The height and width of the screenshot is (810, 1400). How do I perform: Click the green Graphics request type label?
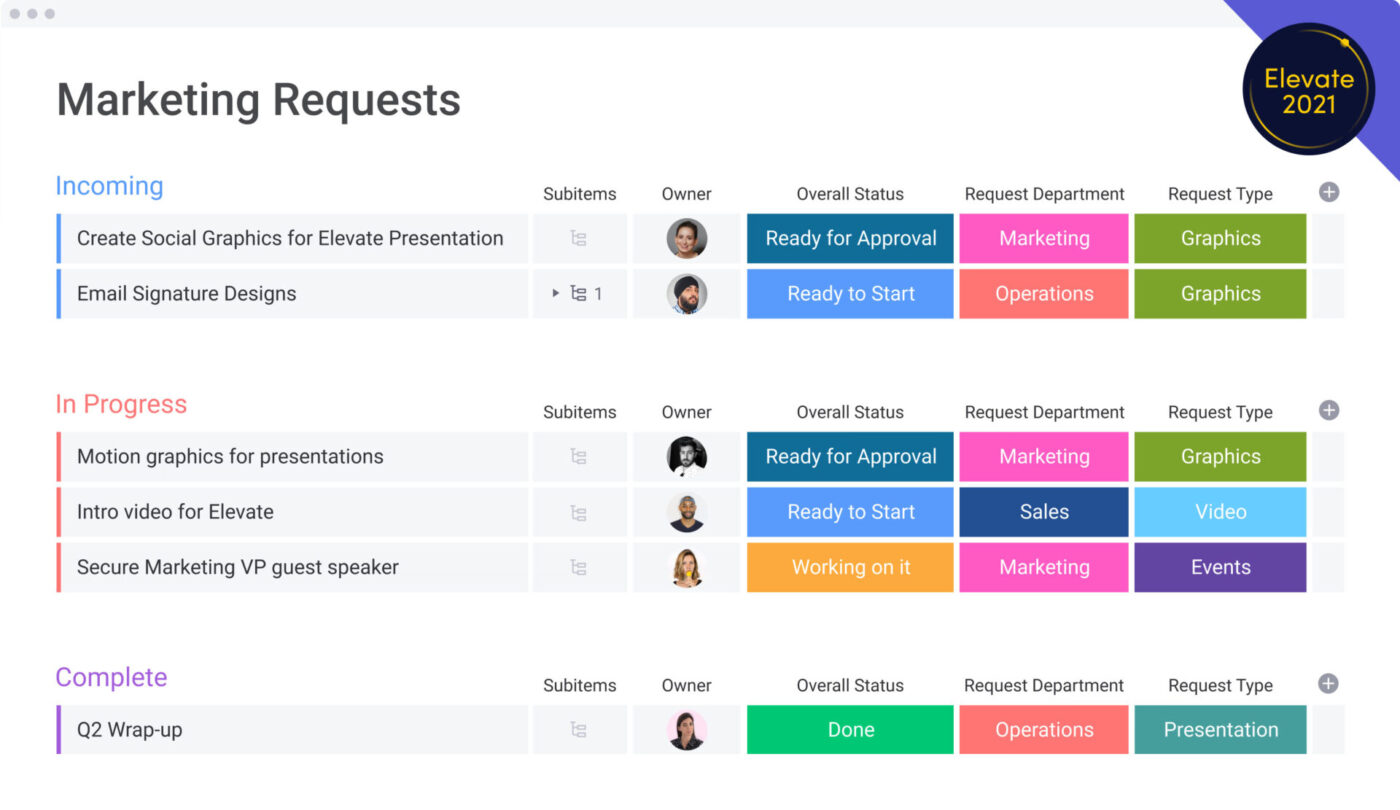1220,238
